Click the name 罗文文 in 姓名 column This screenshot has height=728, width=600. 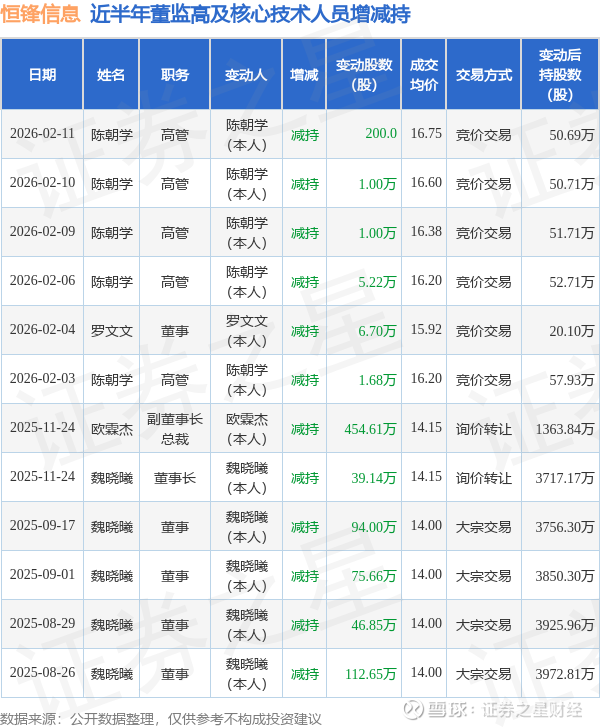111,331
